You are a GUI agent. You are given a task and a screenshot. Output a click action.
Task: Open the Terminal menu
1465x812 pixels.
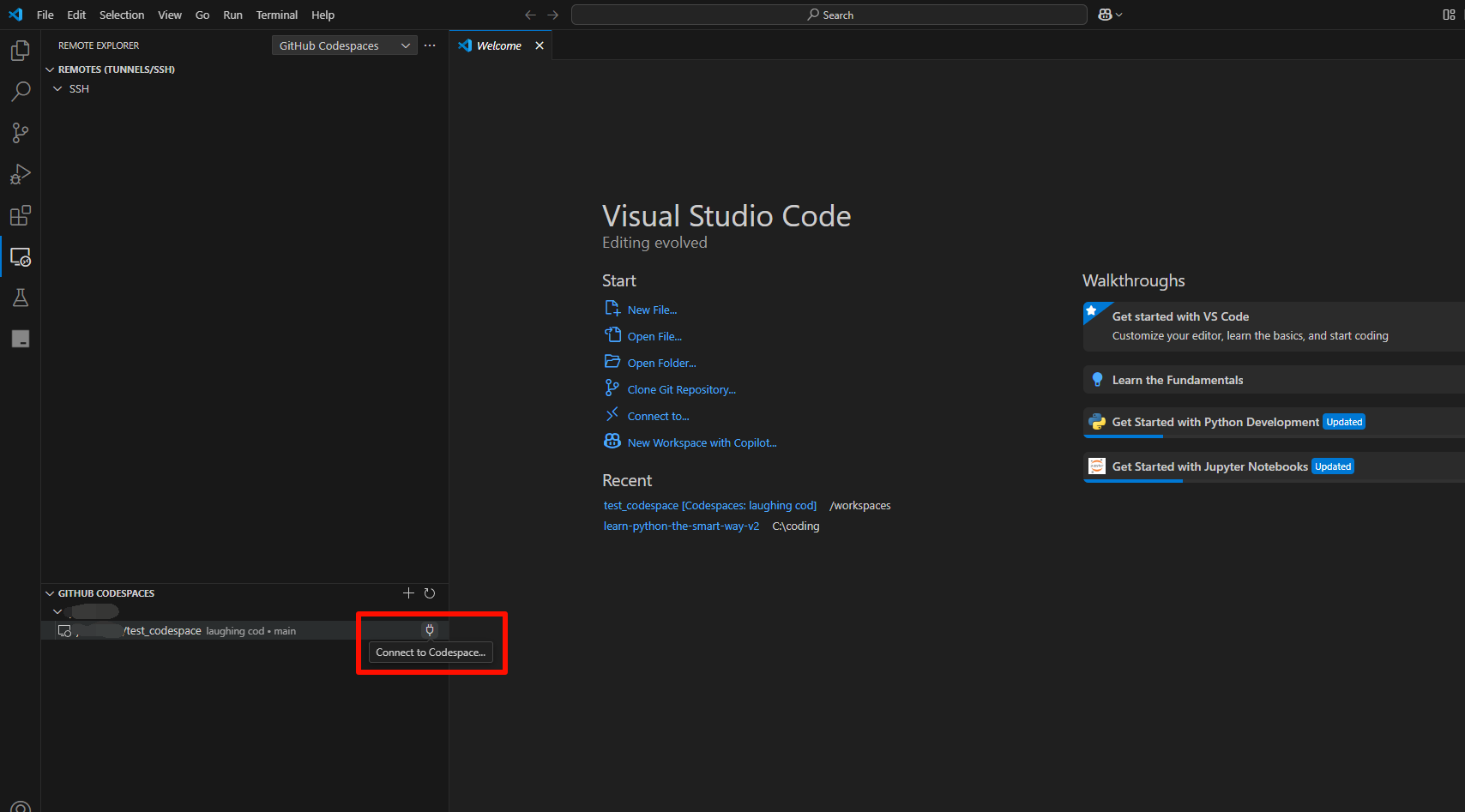(x=277, y=15)
